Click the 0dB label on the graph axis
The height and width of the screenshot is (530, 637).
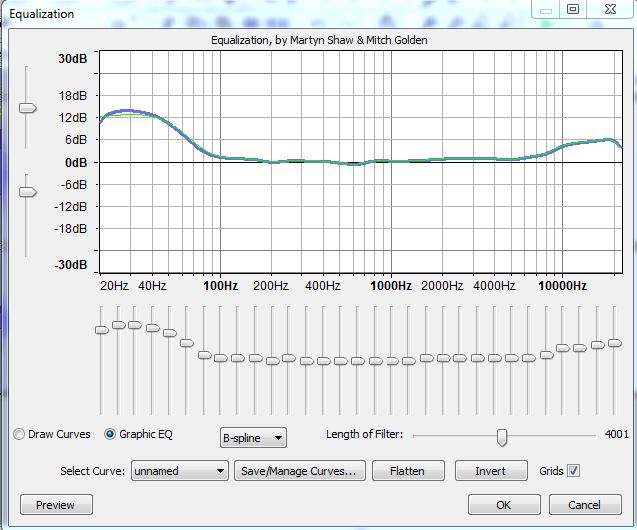76,162
